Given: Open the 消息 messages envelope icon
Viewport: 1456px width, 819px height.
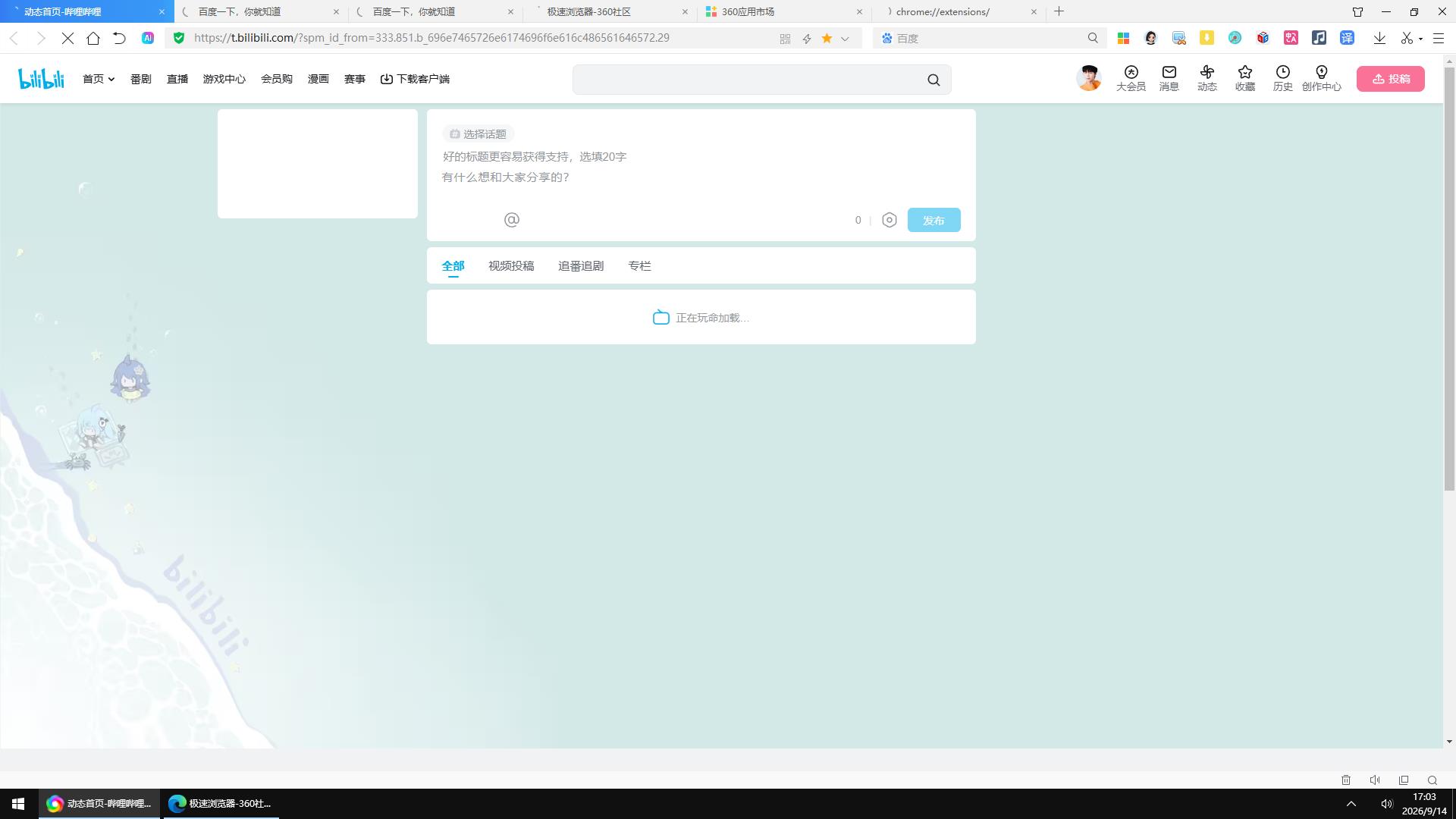Looking at the screenshot, I should click(1169, 78).
